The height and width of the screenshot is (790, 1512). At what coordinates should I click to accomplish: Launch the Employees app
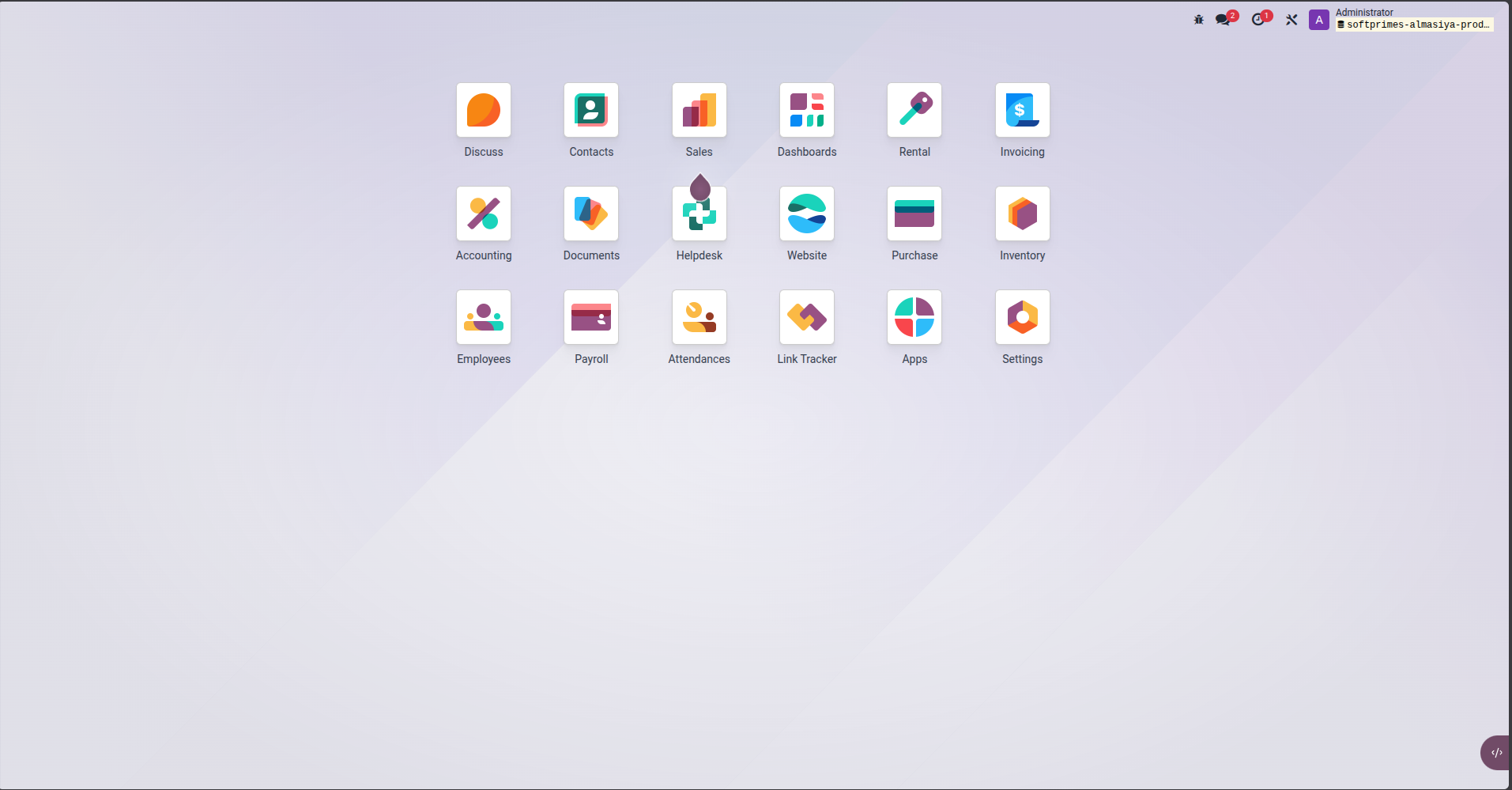pos(484,317)
